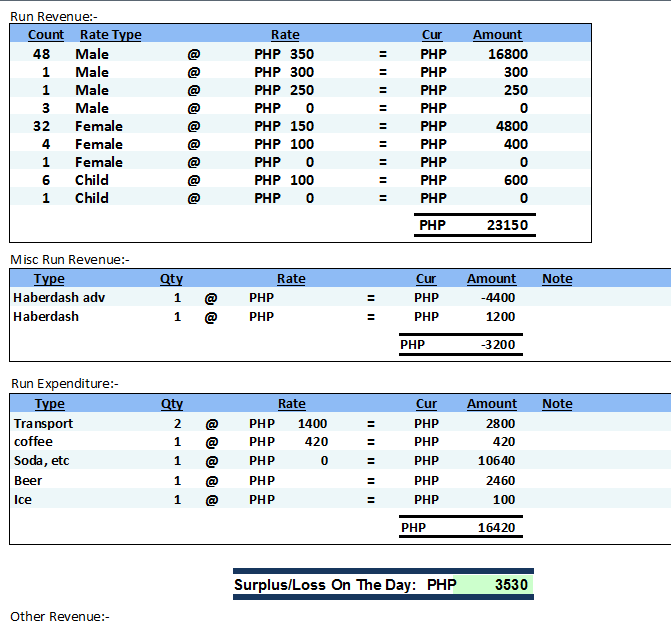Click the Child count 6 cell
The width and height of the screenshot is (671, 634).
(x=46, y=180)
